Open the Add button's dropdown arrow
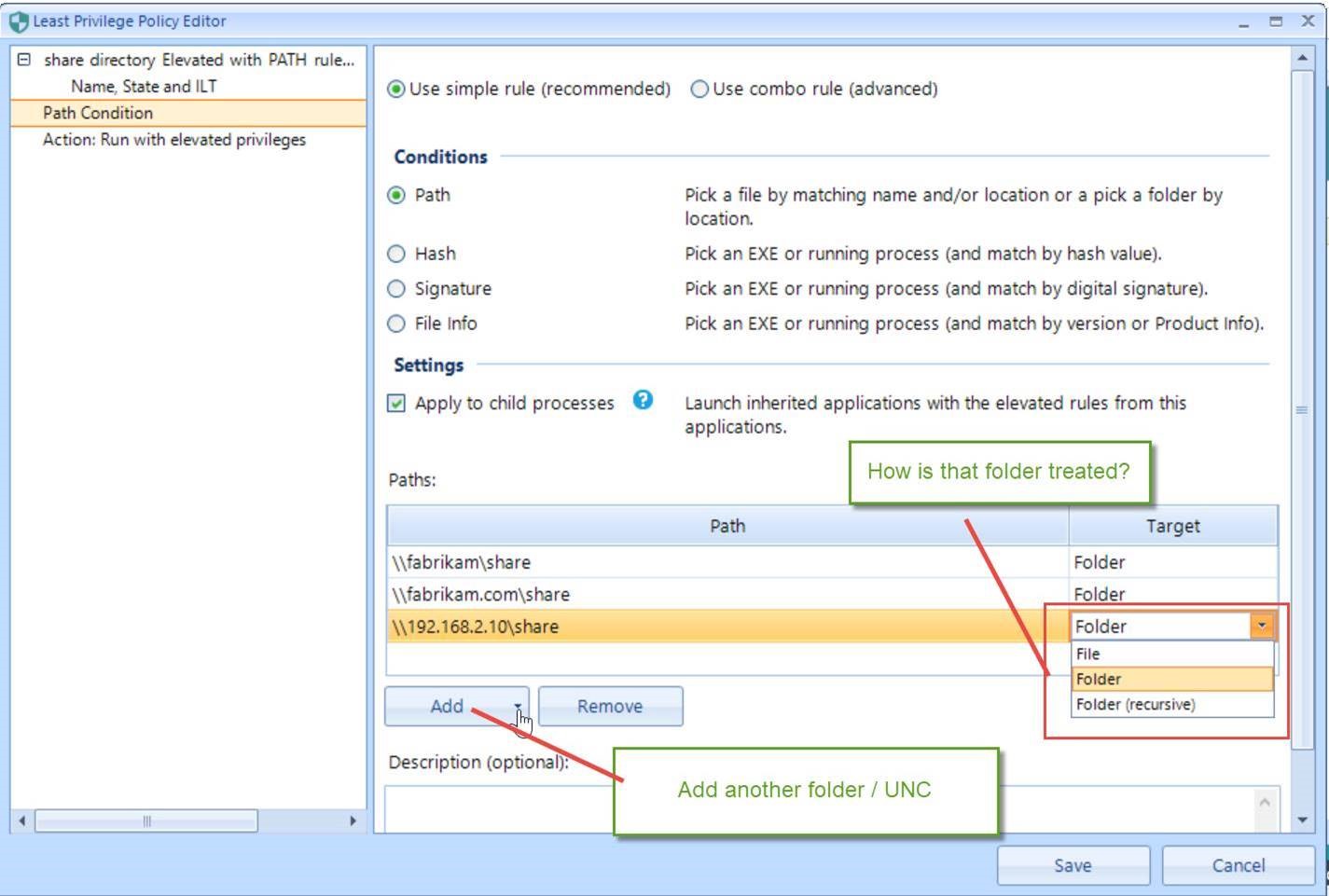Screen dimensions: 1329x896 [518, 707]
